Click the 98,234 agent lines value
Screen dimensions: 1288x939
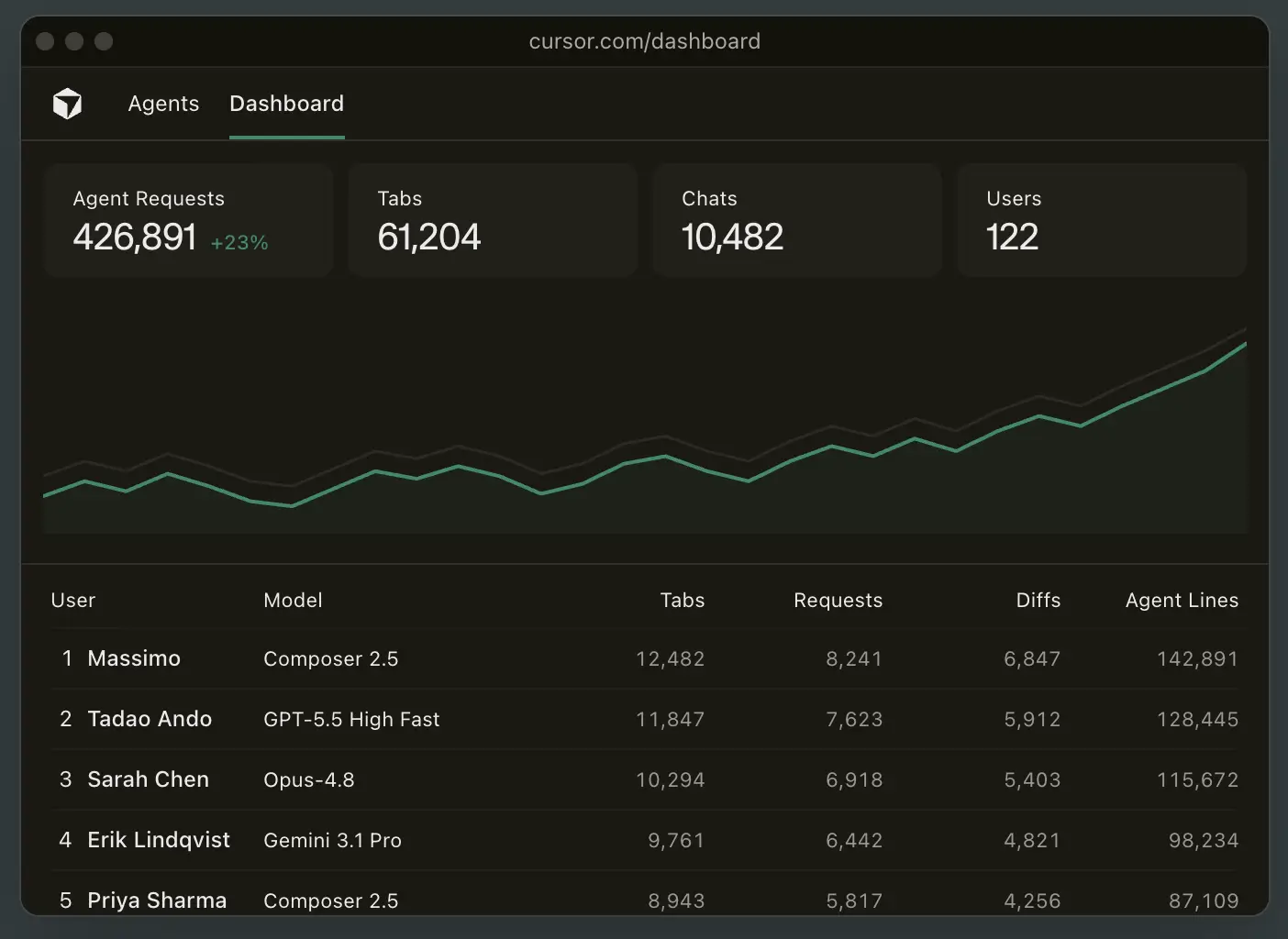1204,841
